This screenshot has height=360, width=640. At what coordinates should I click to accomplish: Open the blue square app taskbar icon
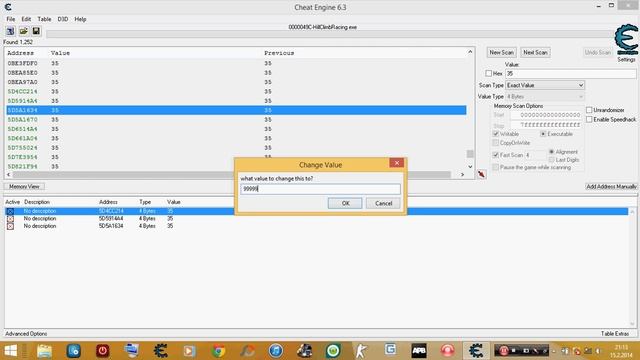pos(73,351)
